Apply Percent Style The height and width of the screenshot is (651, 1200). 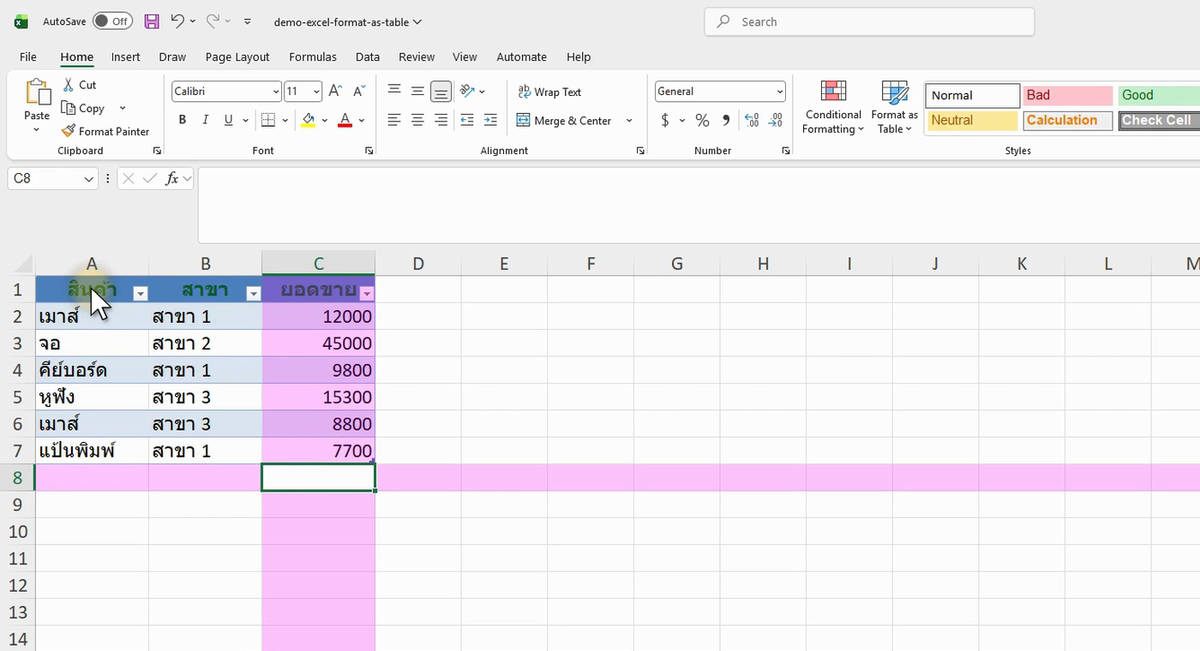click(702, 120)
